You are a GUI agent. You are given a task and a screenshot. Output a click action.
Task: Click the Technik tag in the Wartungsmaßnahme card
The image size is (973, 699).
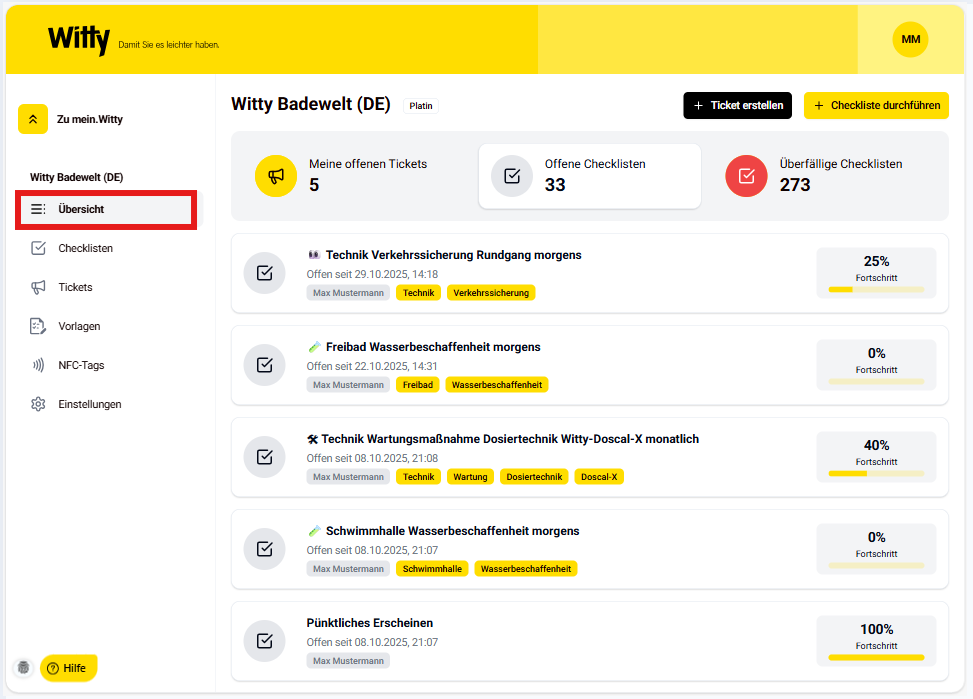pos(418,477)
